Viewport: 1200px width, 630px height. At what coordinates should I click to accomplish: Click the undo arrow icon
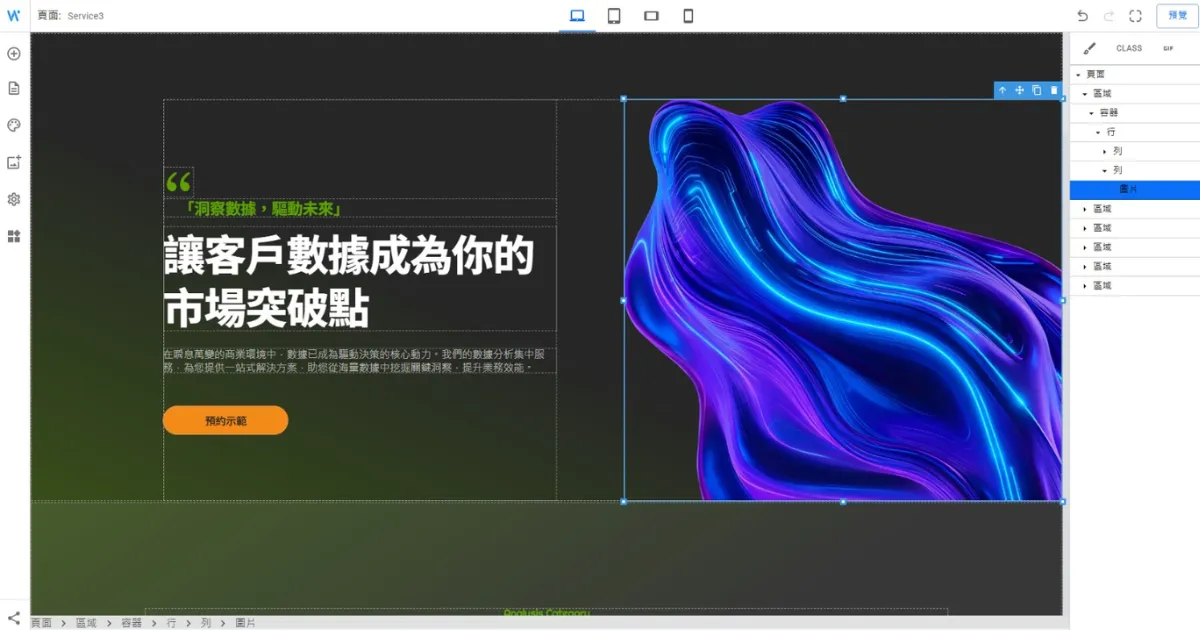[1083, 15]
